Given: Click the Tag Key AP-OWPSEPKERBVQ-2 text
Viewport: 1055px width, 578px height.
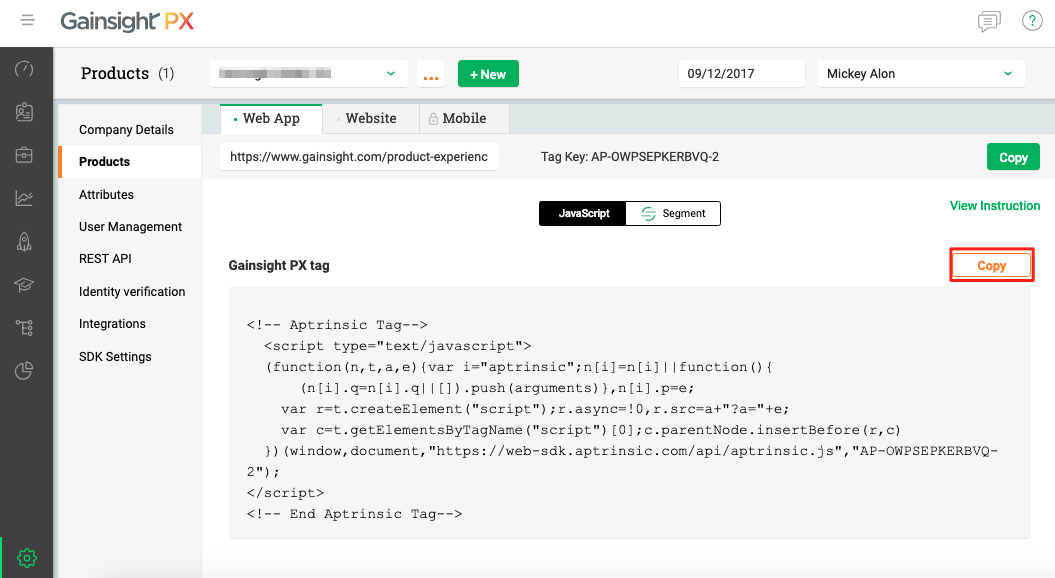Looking at the screenshot, I should [630, 157].
